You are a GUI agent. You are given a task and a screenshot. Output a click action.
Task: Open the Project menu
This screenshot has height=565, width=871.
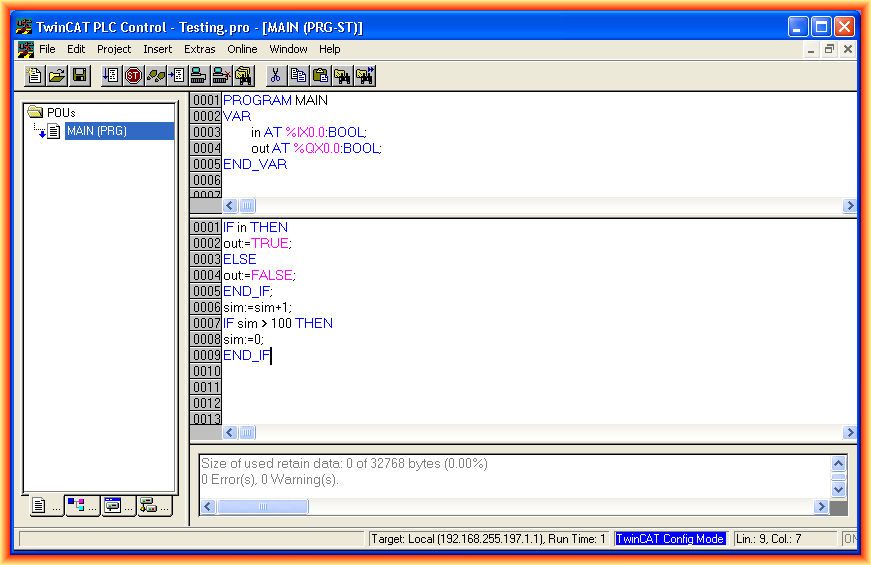(114, 49)
